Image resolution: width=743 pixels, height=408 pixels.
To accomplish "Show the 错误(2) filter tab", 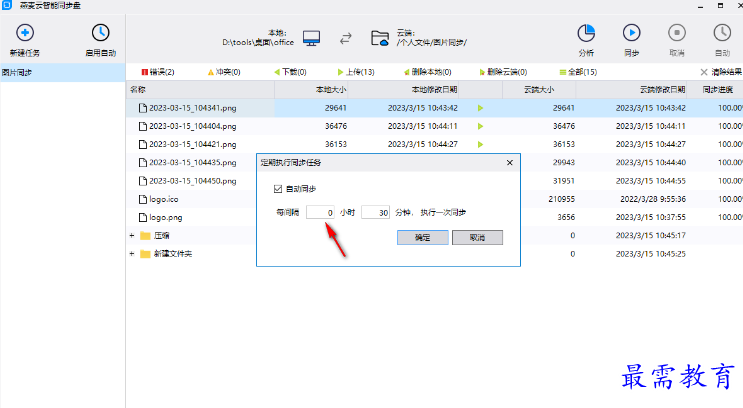I will tap(158, 72).
